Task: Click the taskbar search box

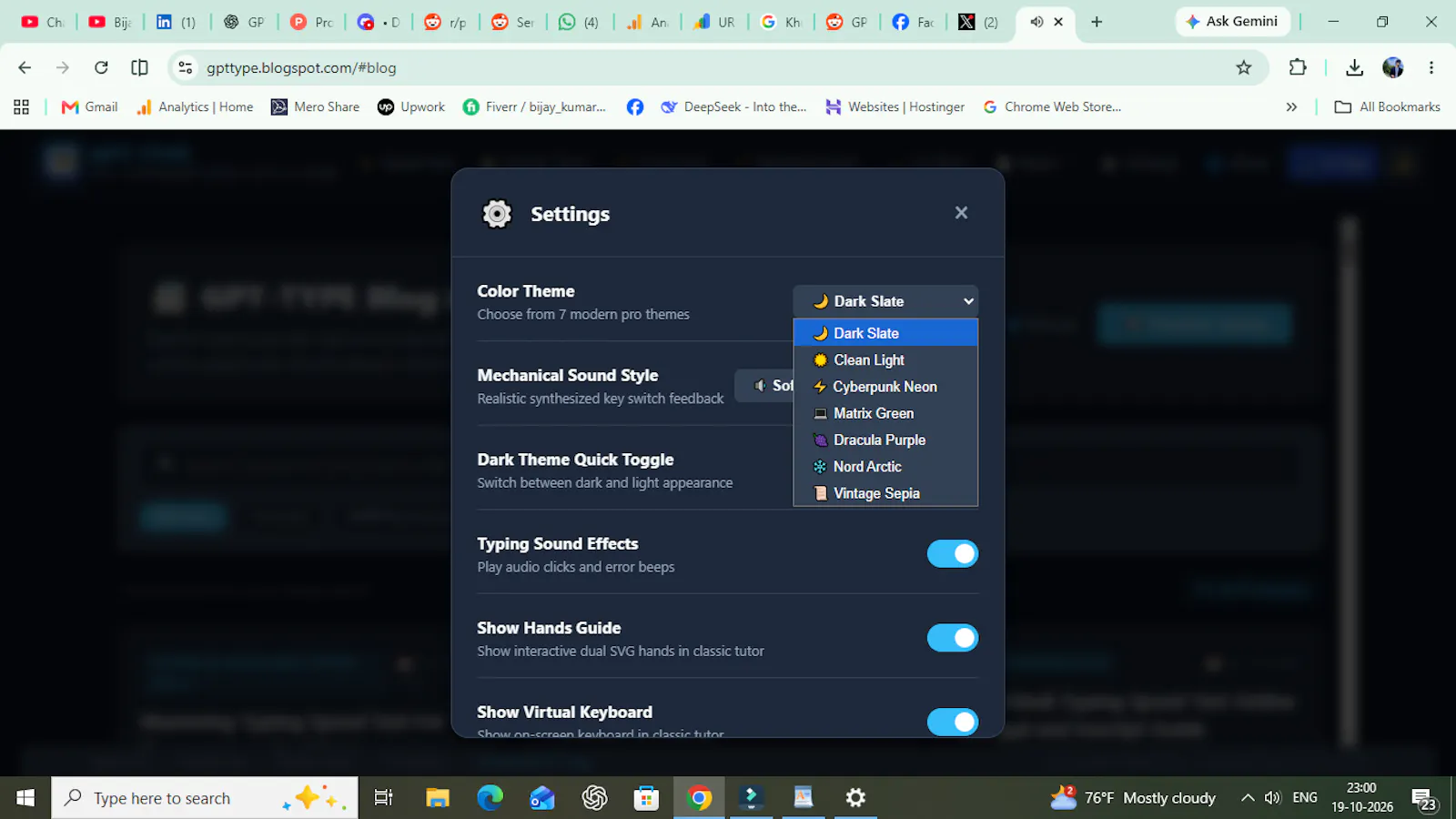Action: 205,798
